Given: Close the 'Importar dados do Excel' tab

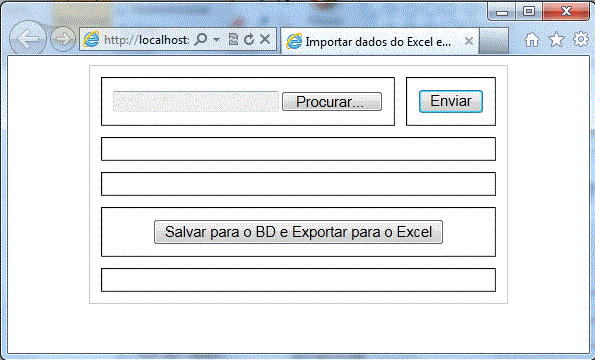Looking at the screenshot, I should 469,41.
